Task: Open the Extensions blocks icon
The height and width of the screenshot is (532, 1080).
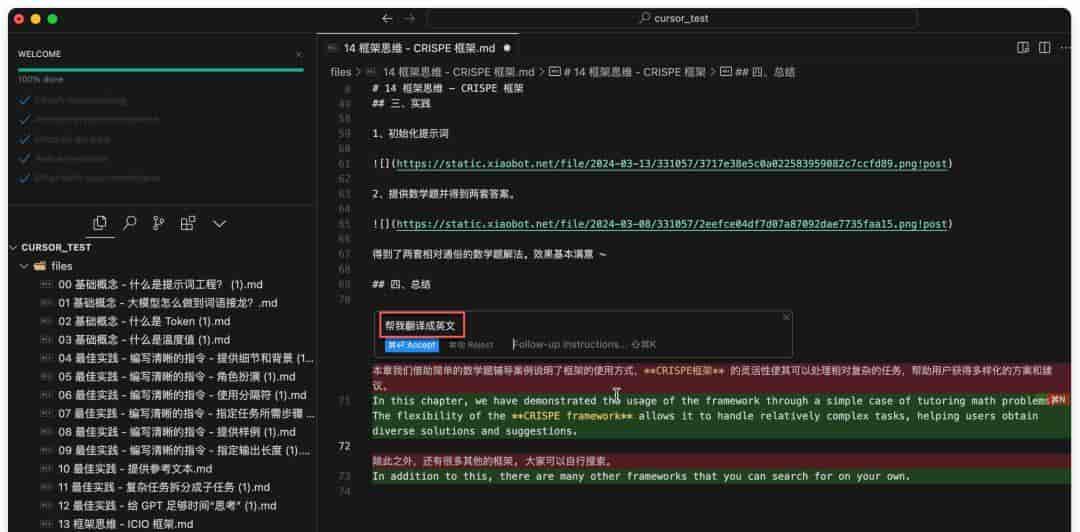Action: tap(188, 223)
